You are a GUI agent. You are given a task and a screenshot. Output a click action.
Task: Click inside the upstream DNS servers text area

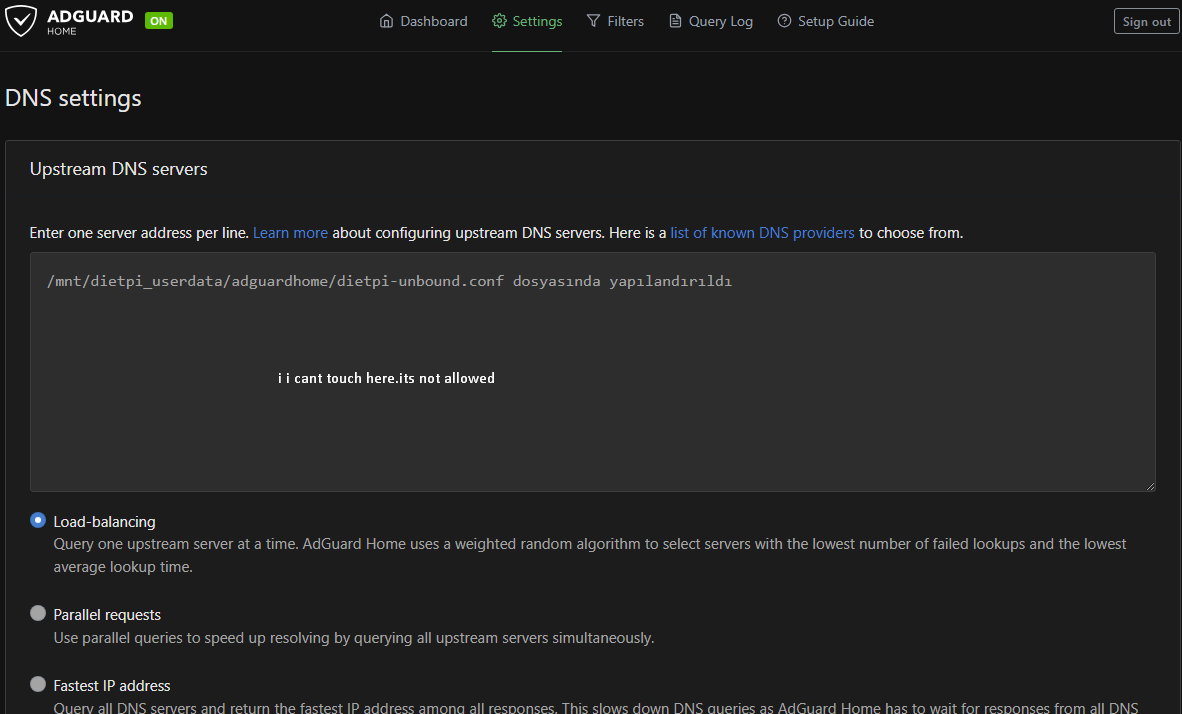(x=593, y=372)
